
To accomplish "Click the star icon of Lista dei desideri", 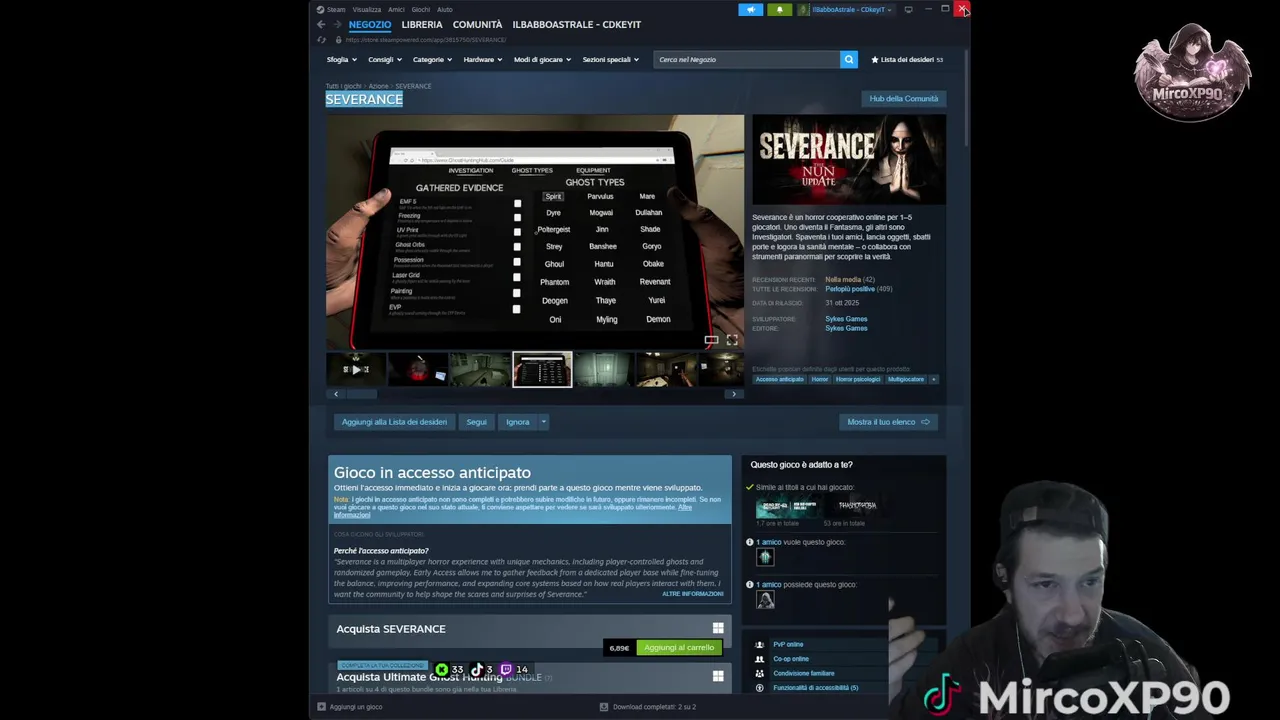I will click(875, 60).
